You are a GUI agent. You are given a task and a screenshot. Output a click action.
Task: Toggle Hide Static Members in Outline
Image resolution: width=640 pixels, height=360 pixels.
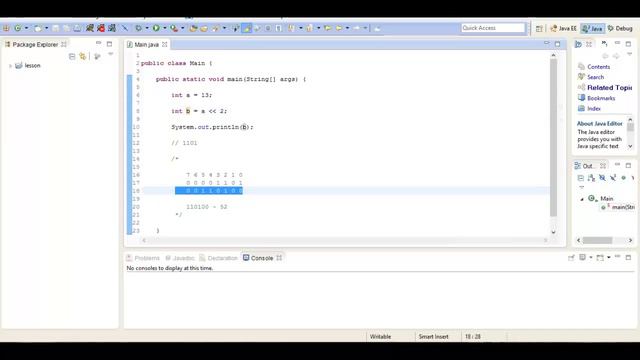click(x=613, y=178)
